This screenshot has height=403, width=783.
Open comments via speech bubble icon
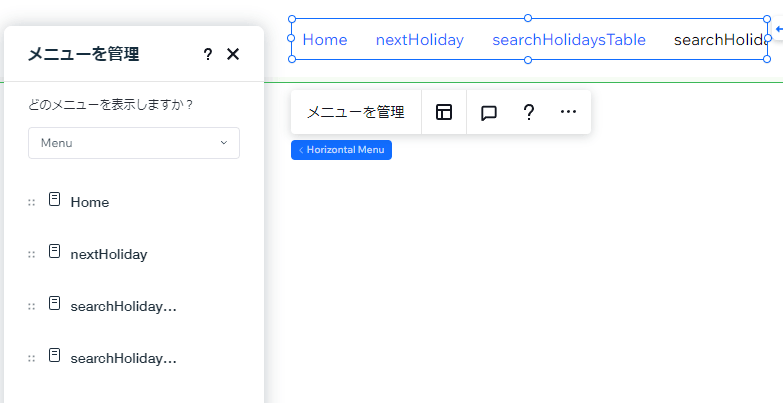tap(489, 113)
